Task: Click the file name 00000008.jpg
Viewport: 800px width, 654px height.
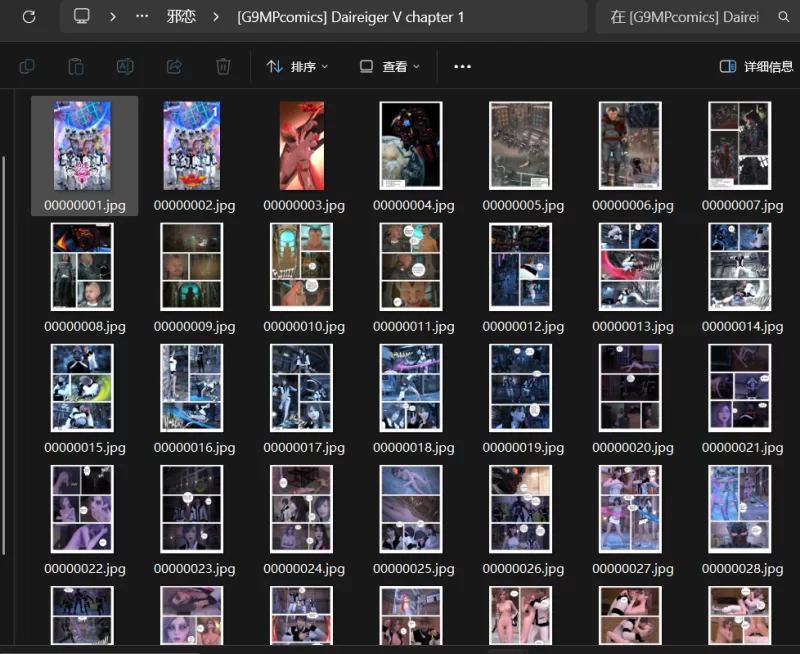Action: pos(85,326)
